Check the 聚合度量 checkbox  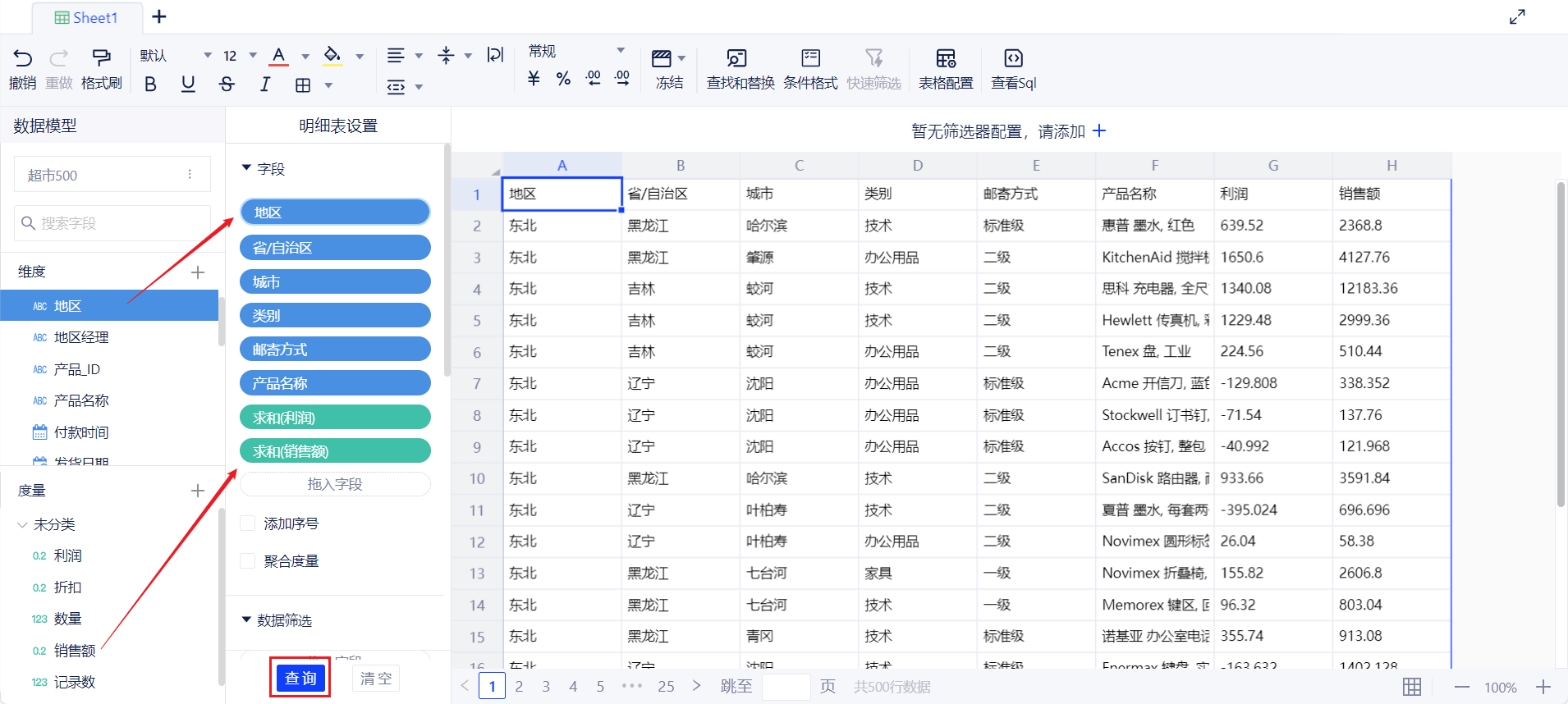point(247,561)
